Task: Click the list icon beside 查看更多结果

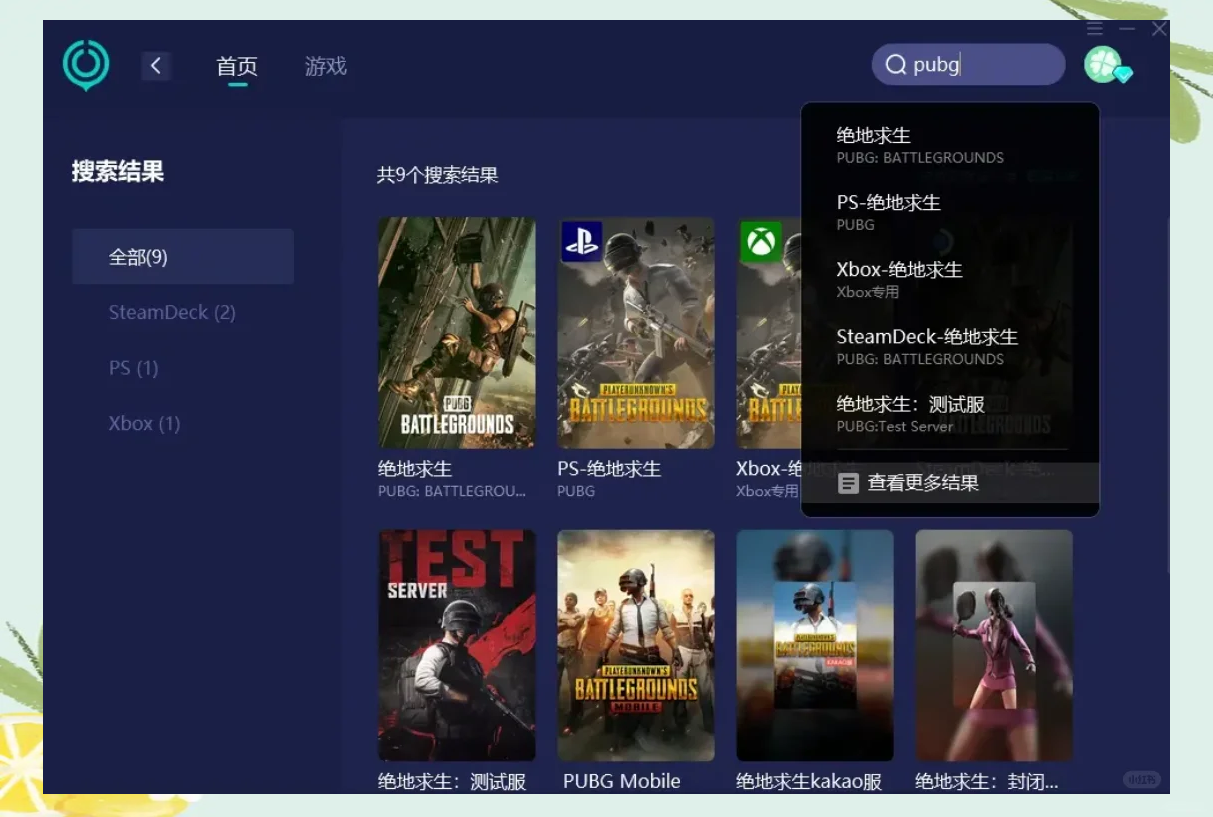Action: pos(848,484)
